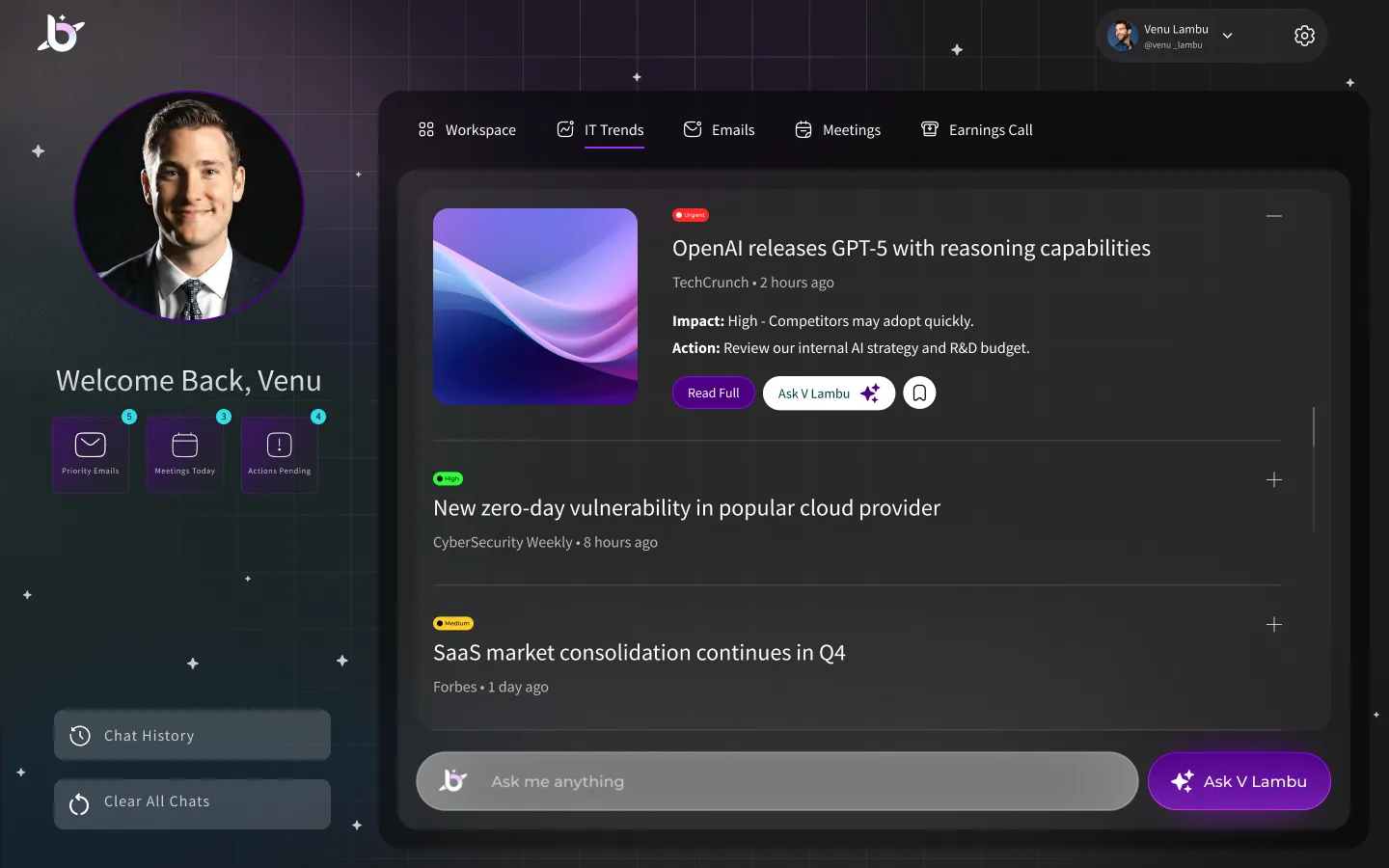This screenshot has width=1389, height=868.
Task: Click the green High priority tag
Action: 449,478
